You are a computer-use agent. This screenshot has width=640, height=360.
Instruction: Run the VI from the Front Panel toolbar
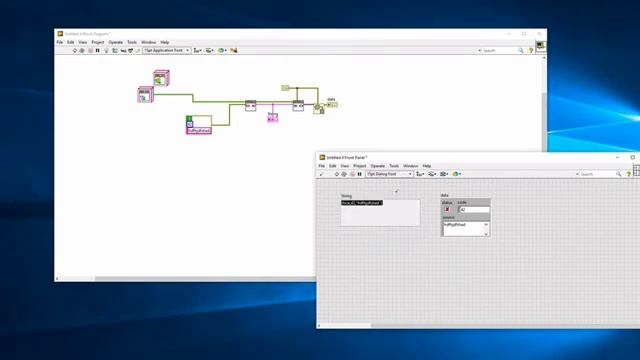(x=337, y=174)
